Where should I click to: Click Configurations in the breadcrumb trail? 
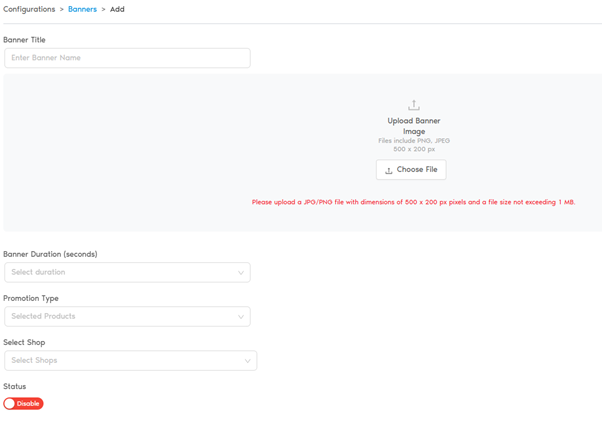(x=29, y=9)
